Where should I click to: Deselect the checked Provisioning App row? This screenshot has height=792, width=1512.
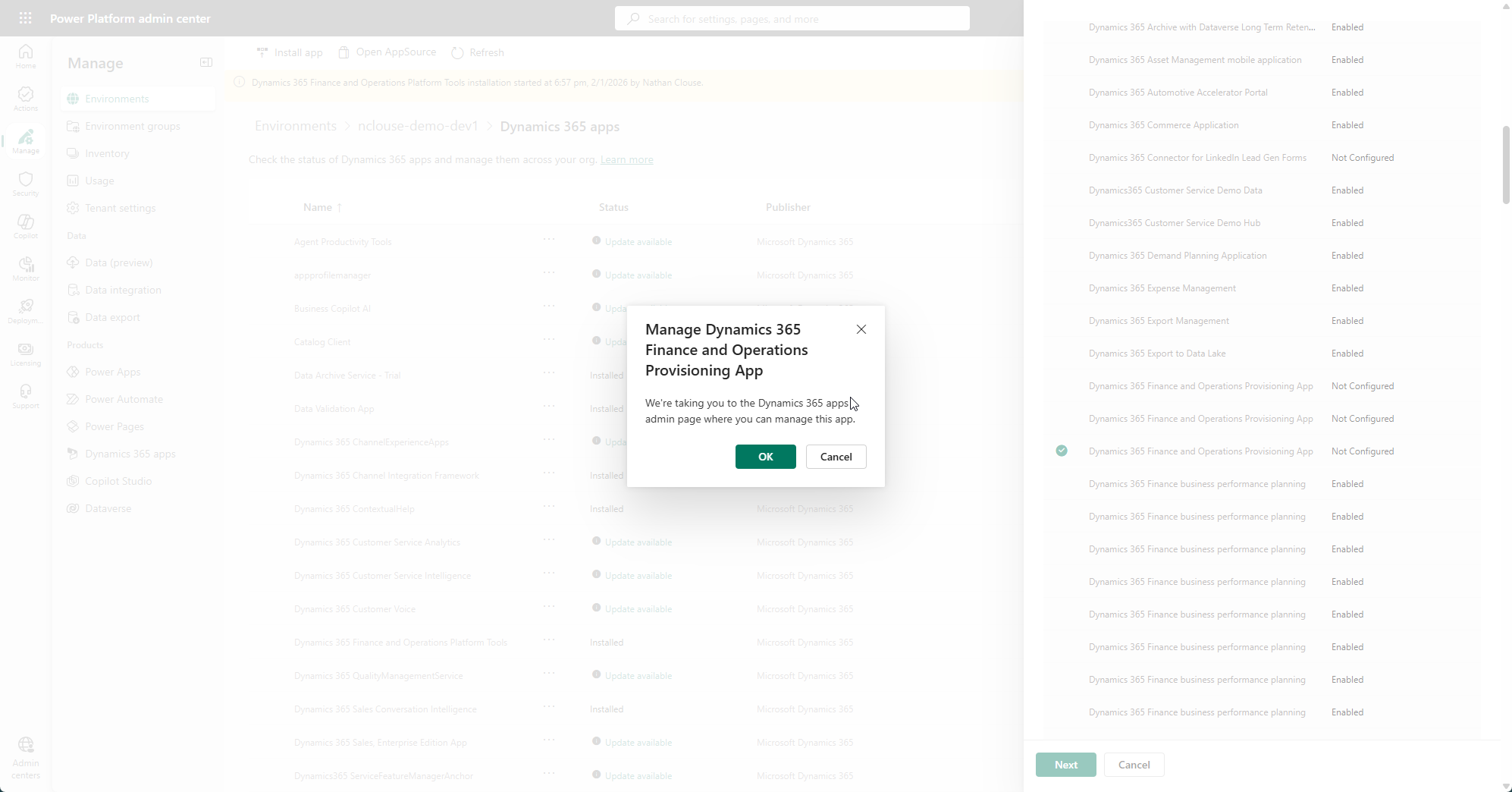click(1062, 451)
